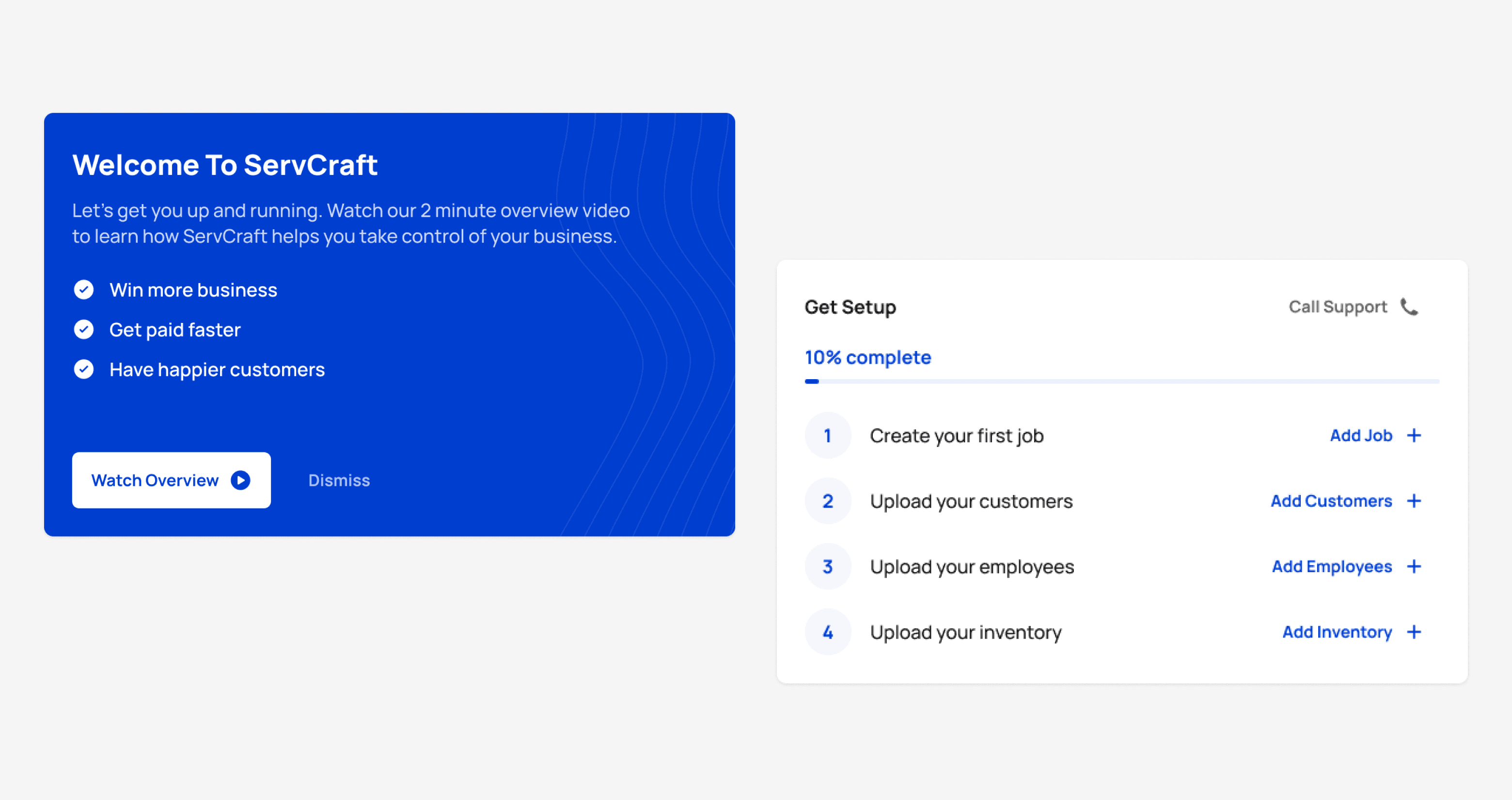Click the play icon in Watch Overview
This screenshot has width=1512, height=800.
240,480
